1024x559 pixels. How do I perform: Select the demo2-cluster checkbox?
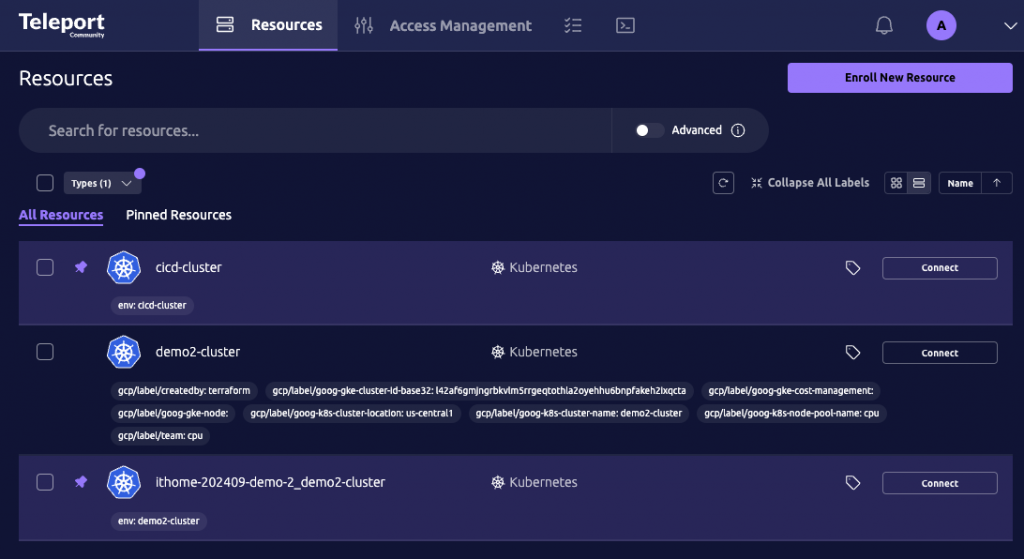point(45,352)
